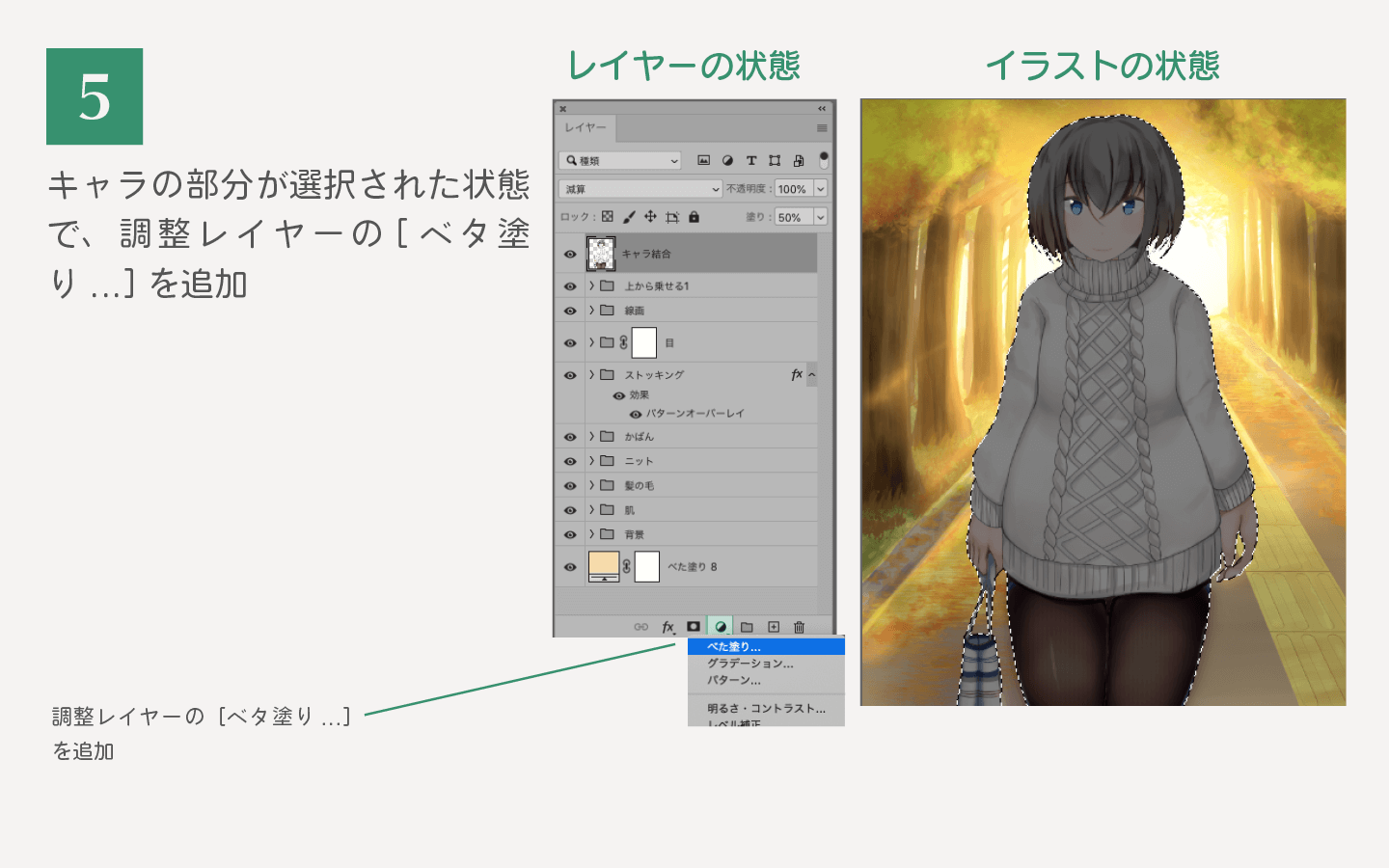Click the Lock all padlock icon
This screenshot has height=868, width=1389.
[694, 217]
